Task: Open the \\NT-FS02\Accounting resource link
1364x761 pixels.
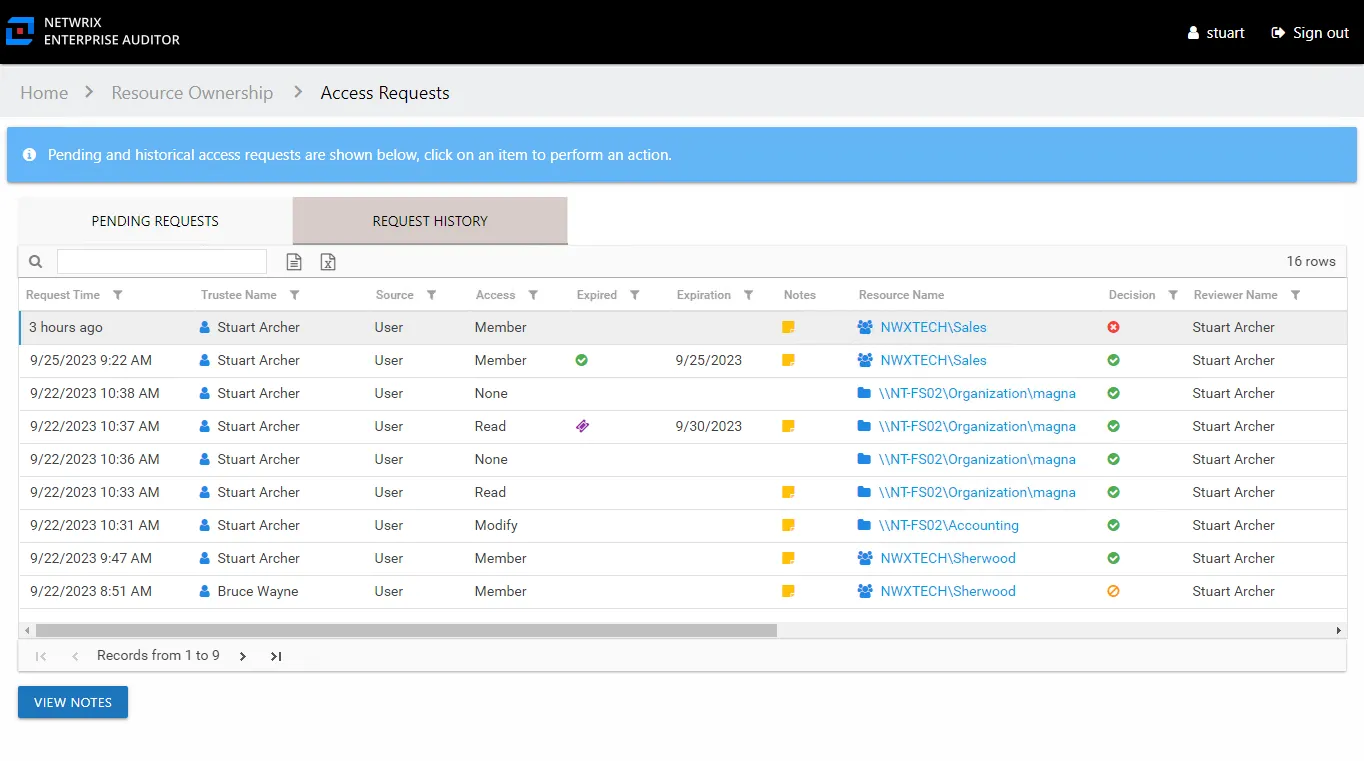Action: pos(948,525)
